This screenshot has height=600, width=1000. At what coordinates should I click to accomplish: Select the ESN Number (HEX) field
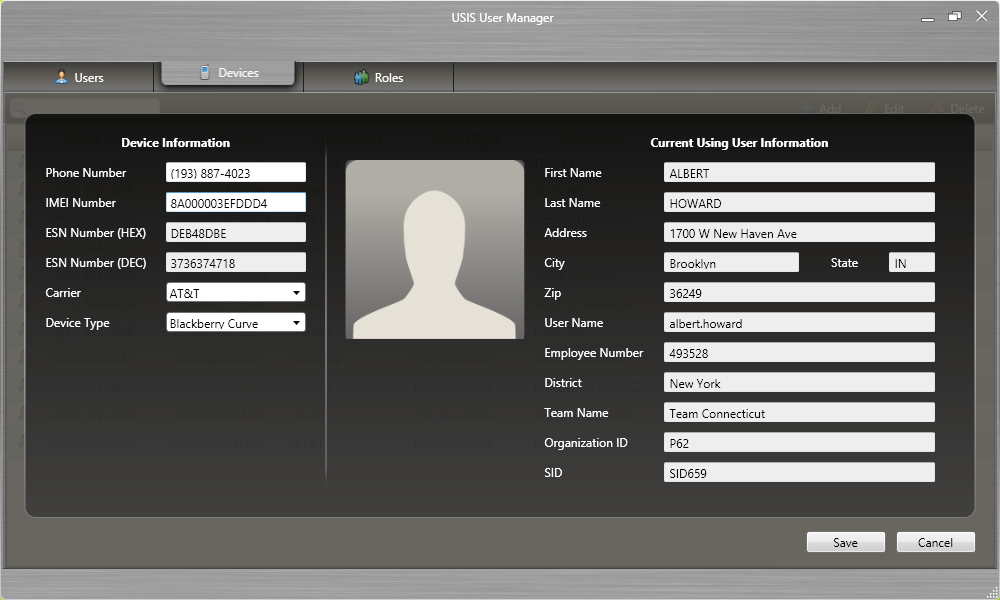[235, 233]
